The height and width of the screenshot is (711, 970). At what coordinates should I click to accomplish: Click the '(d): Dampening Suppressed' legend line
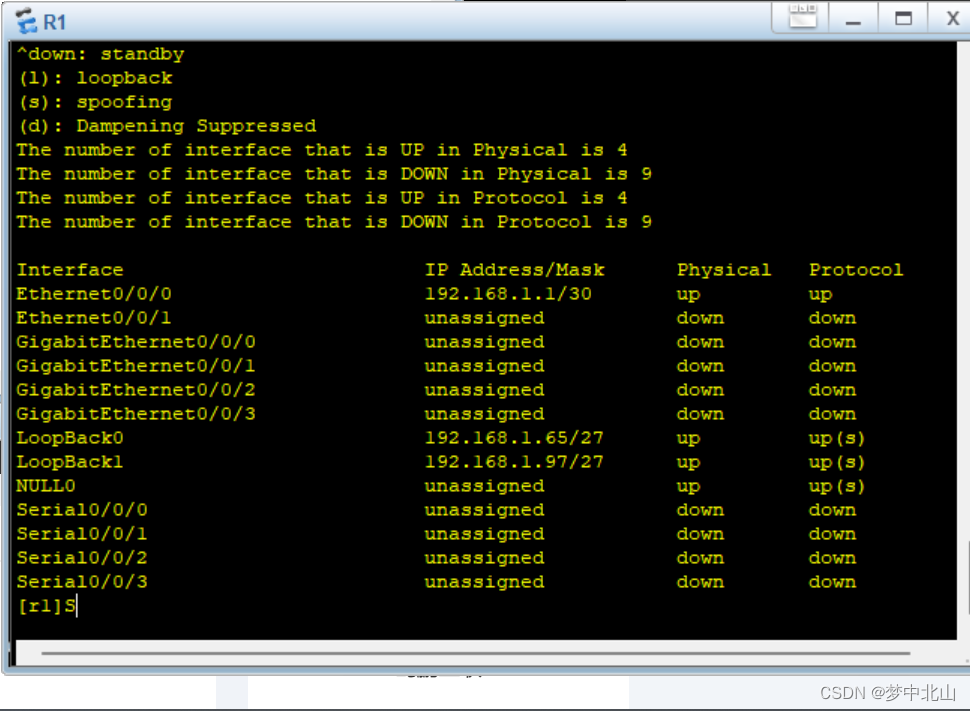click(167, 126)
